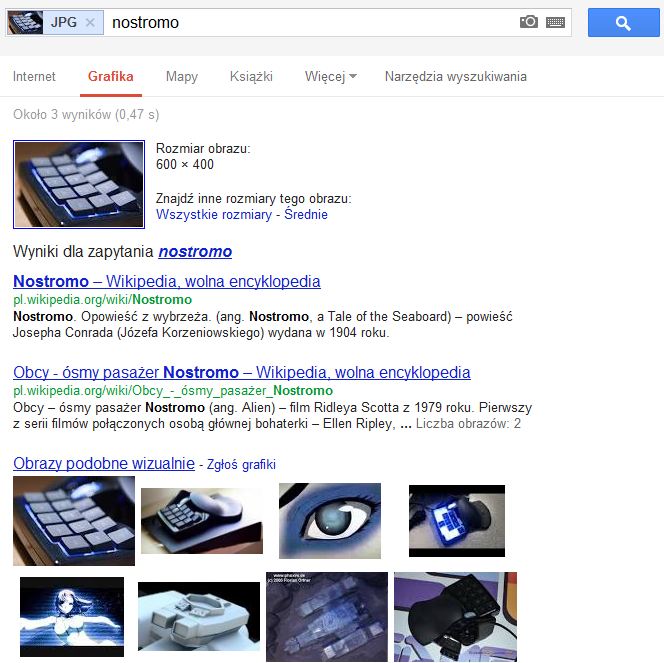Click the Wszystkie rozmiary link
This screenshot has width=664, height=663.
coord(214,214)
